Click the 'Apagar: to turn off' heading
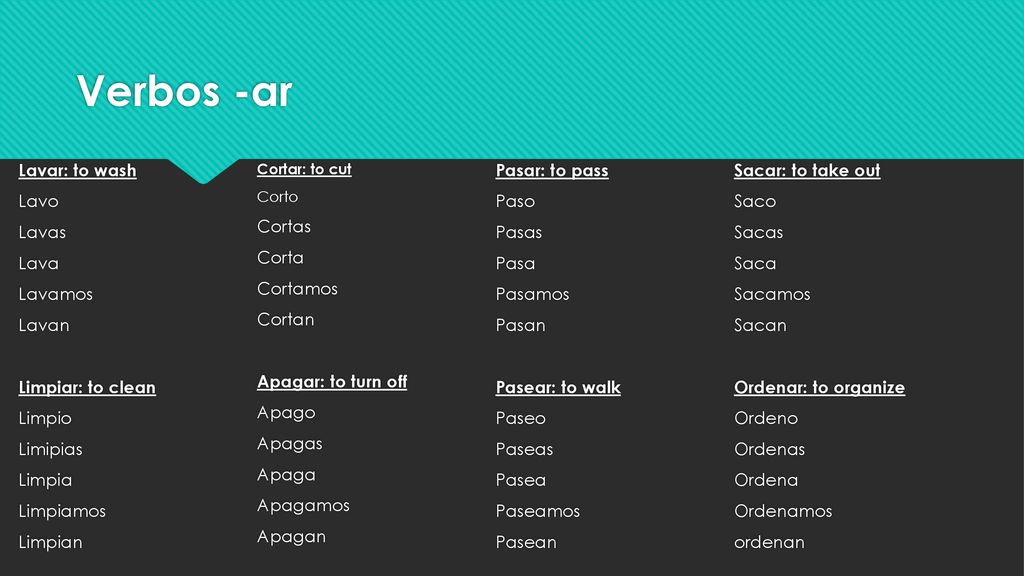The image size is (1024, 576). 332,382
